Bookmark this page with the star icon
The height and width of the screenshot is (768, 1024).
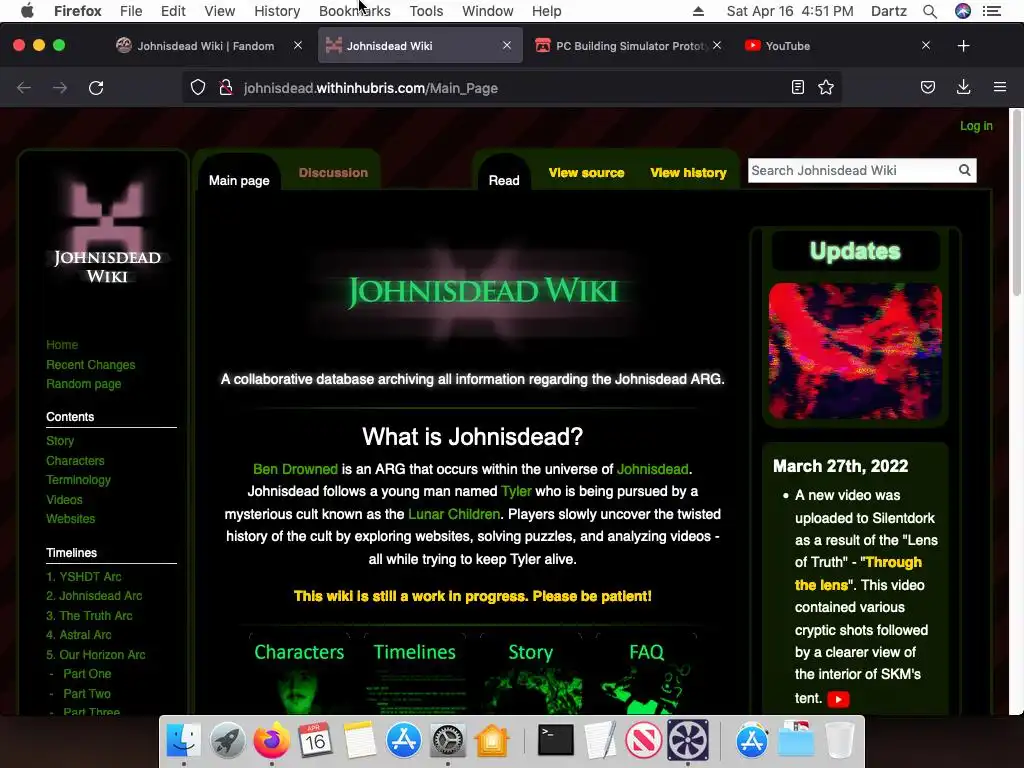[826, 88]
